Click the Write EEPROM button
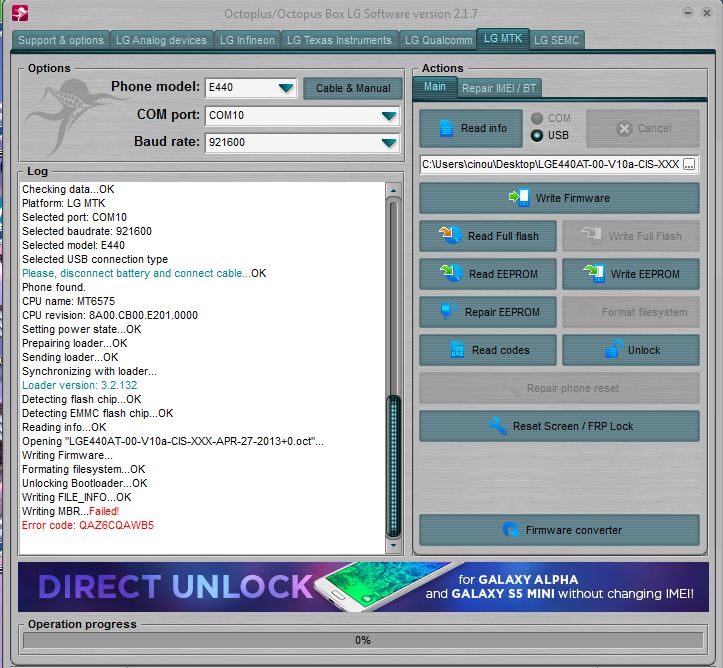This screenshot has width=723, height=668. coord(631,273)
